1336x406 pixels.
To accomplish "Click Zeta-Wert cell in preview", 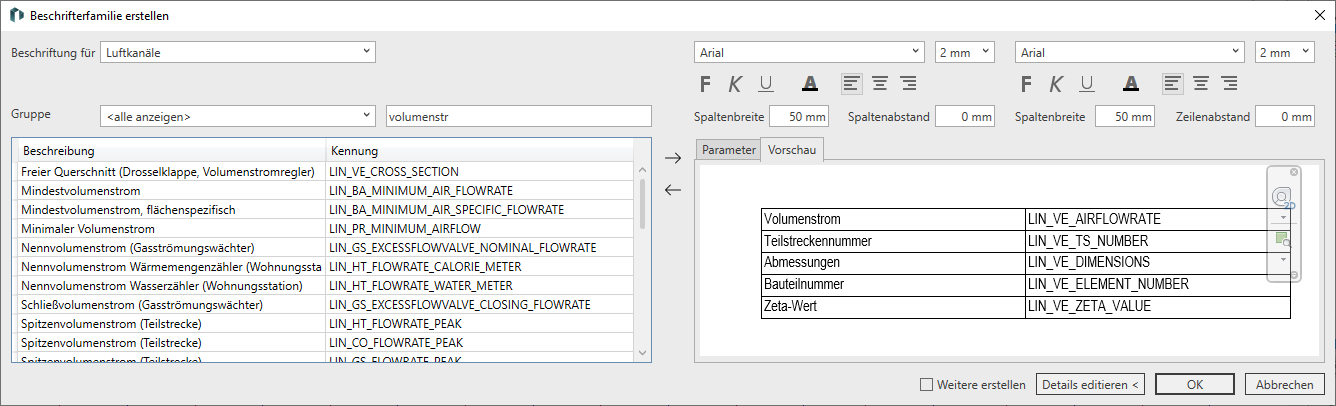I will coord(893,306).
